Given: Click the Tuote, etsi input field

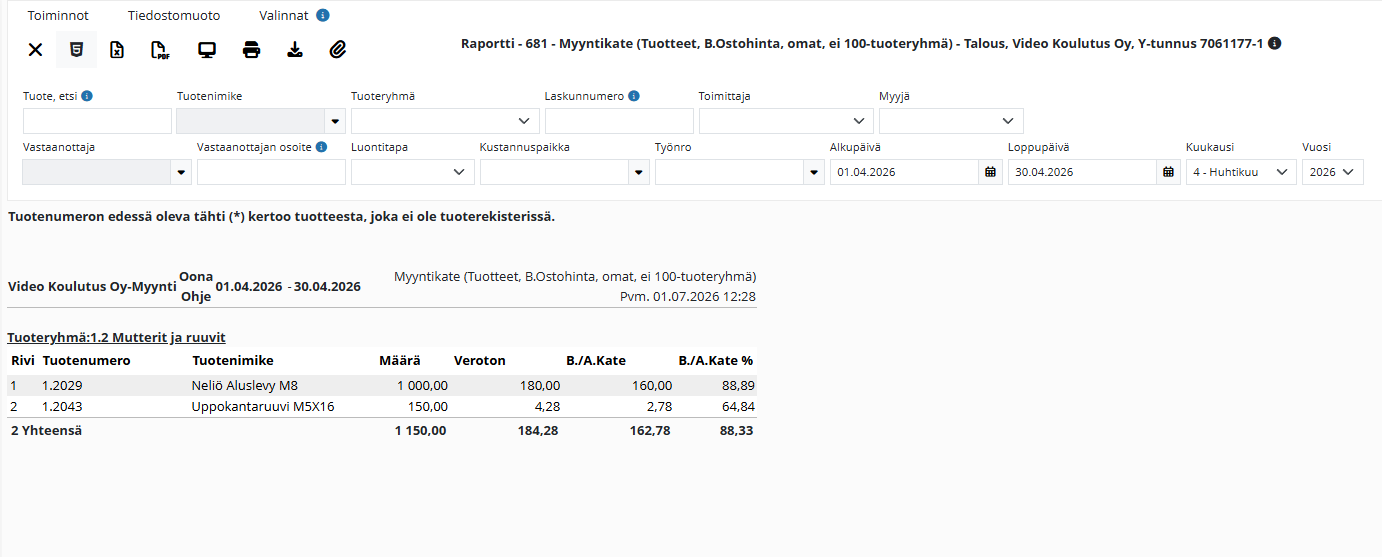Looking at the screenshot, I should (x=97, y=121).
